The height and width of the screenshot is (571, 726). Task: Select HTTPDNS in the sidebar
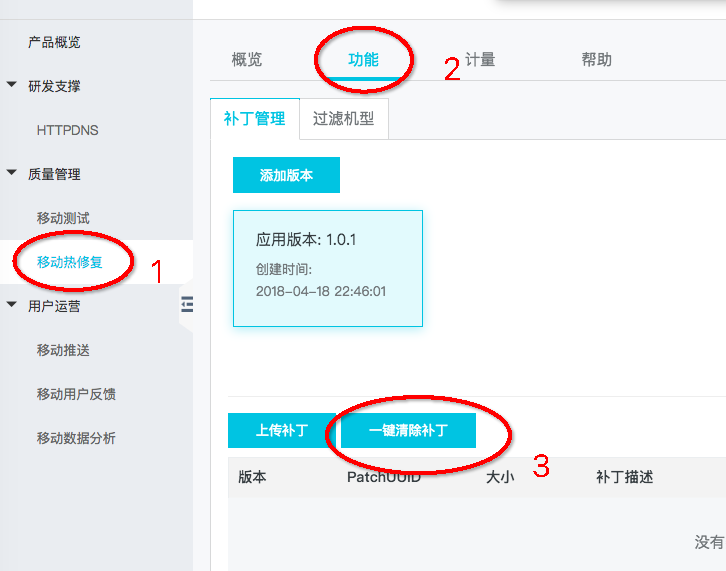[67, 130]
